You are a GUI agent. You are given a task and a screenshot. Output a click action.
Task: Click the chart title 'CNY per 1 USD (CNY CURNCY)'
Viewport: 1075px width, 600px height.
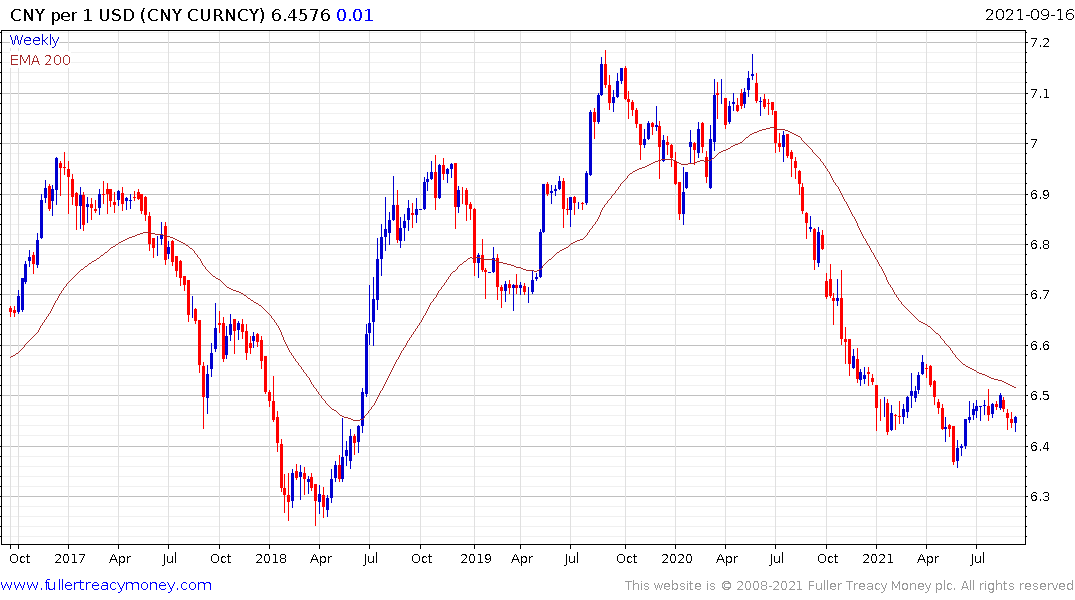(x=137, y=15)
